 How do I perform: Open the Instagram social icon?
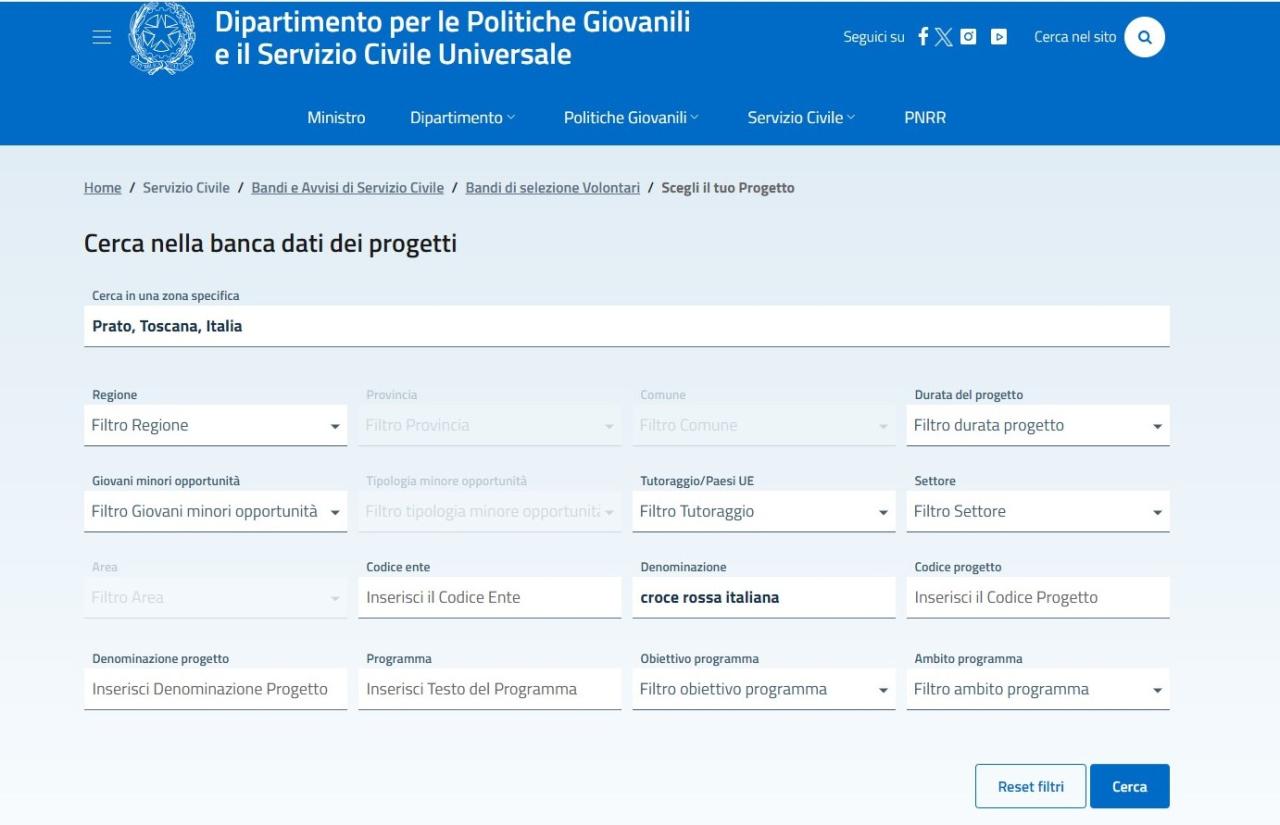968,37
